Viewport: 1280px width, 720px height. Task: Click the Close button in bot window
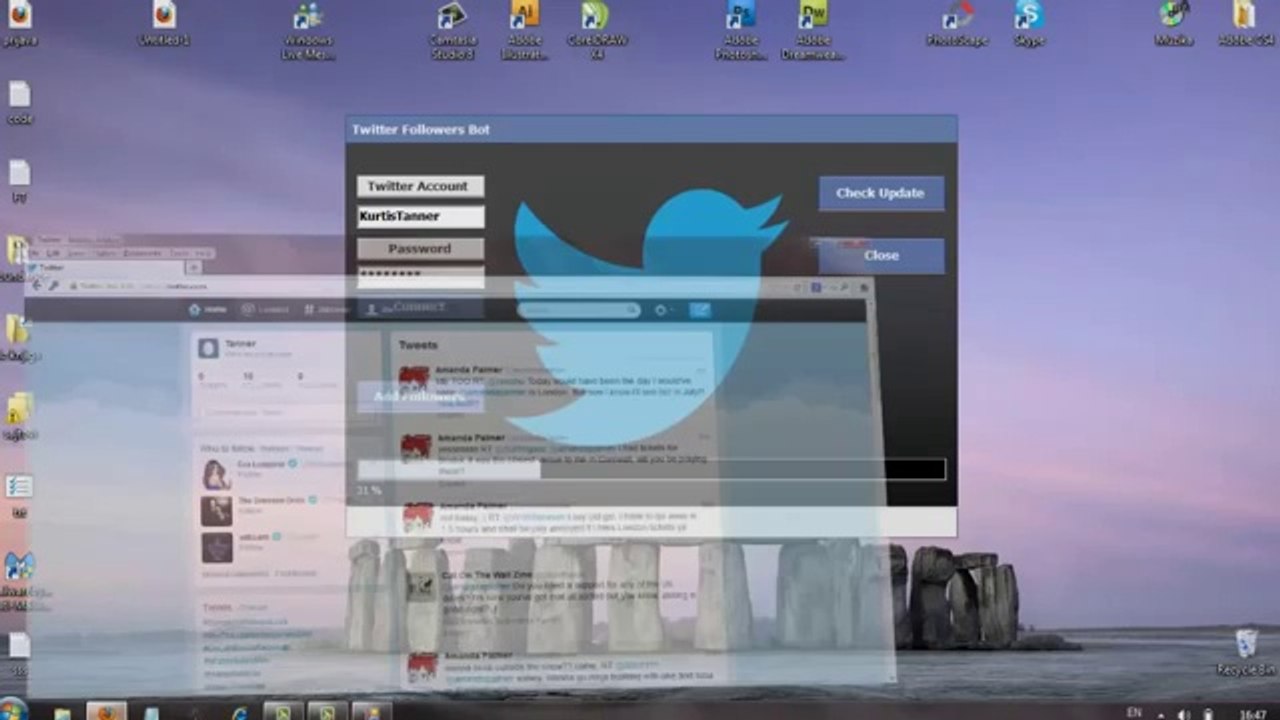(881, 256)
